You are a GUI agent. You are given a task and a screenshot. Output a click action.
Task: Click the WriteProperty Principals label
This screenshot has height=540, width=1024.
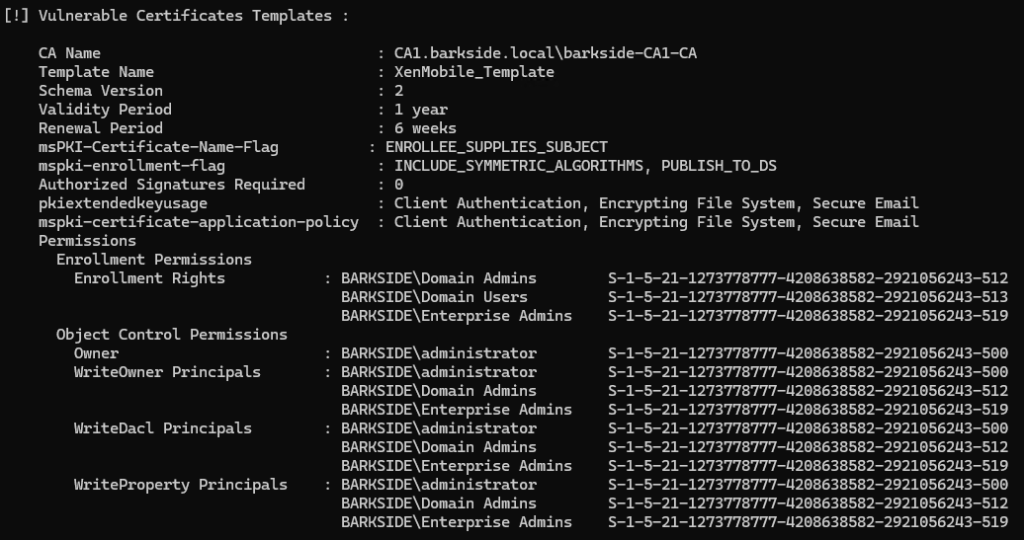tap(180, 484)
